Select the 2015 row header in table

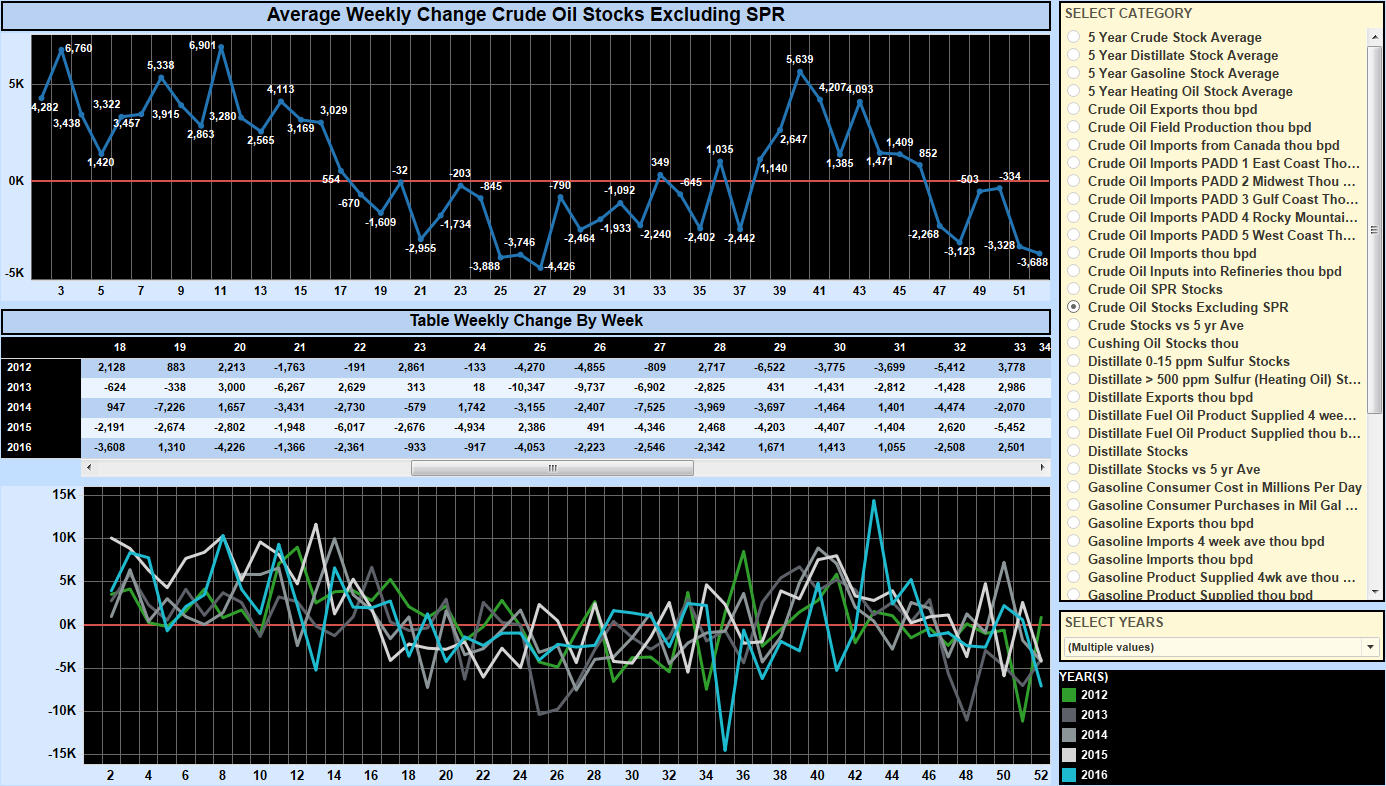point(41,427)
